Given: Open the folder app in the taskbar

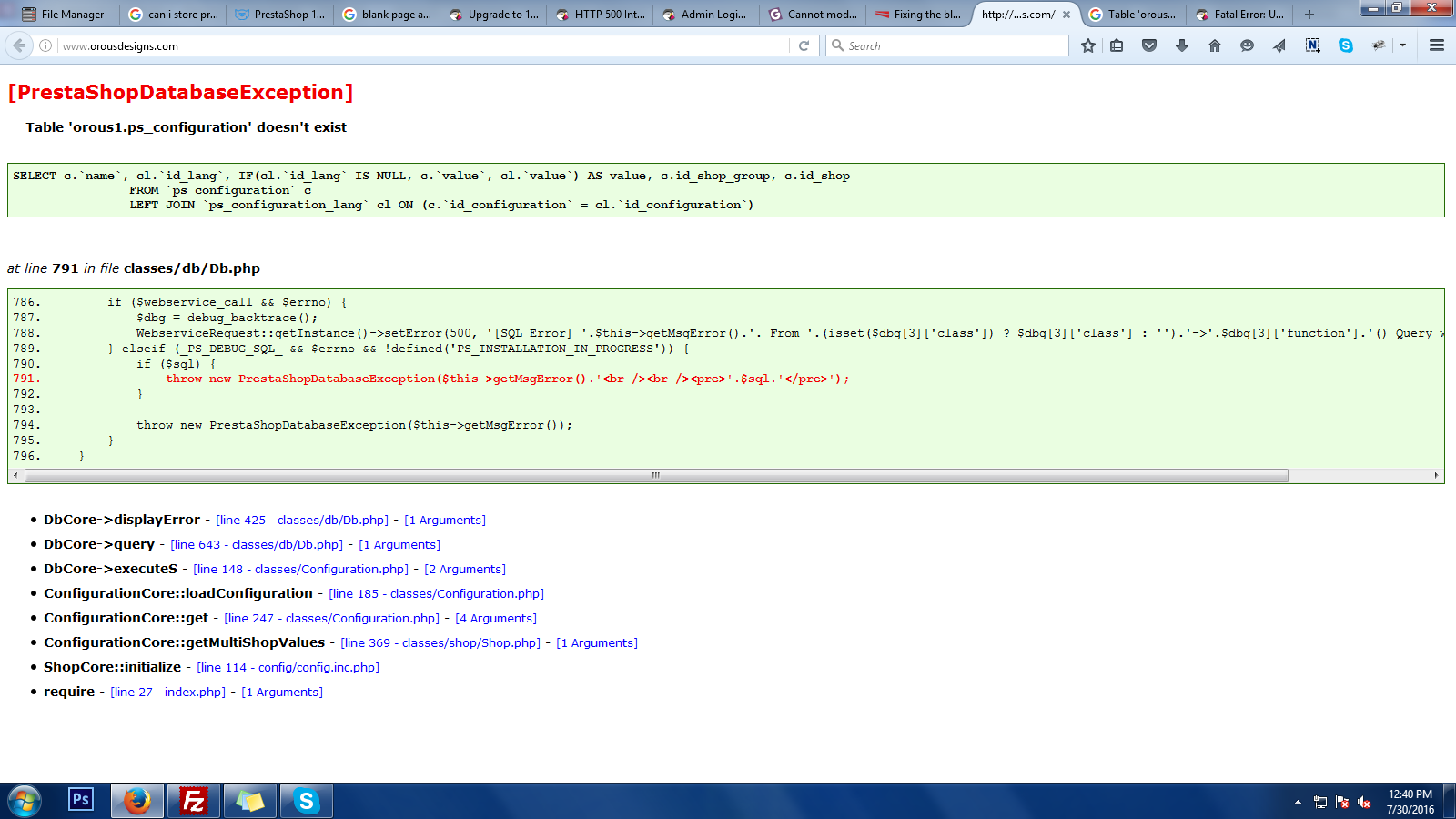Looking at the screenshot, I should [249, 801].
